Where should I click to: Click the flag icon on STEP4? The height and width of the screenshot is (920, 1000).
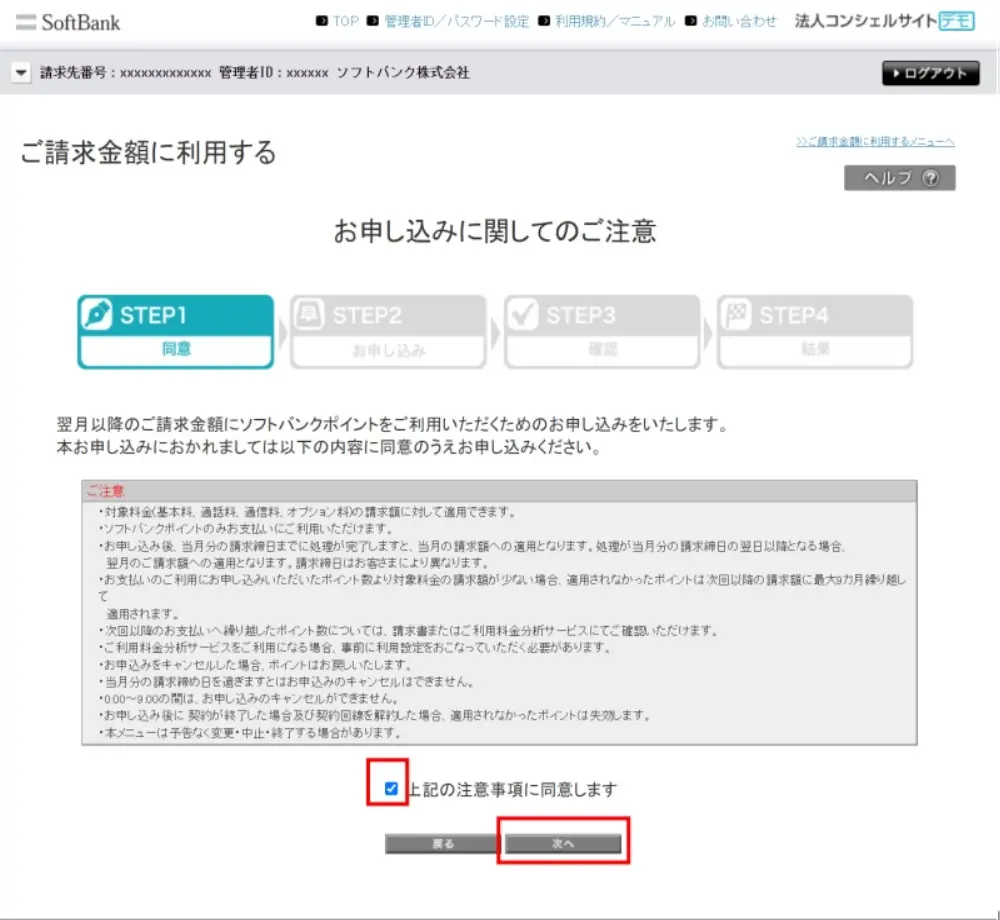737,314
